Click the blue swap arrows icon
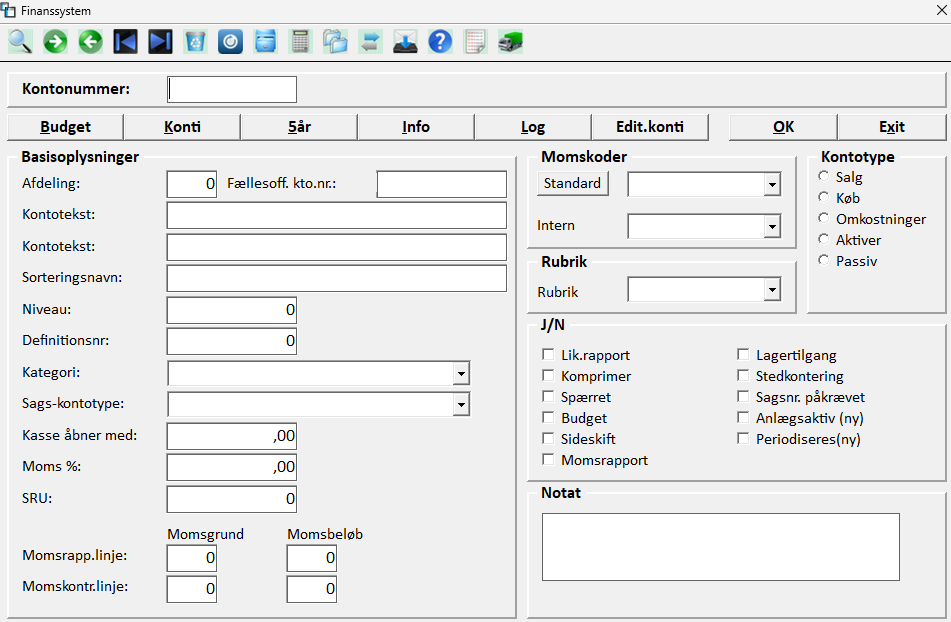 pyautogui.click(x=370, y=42)
